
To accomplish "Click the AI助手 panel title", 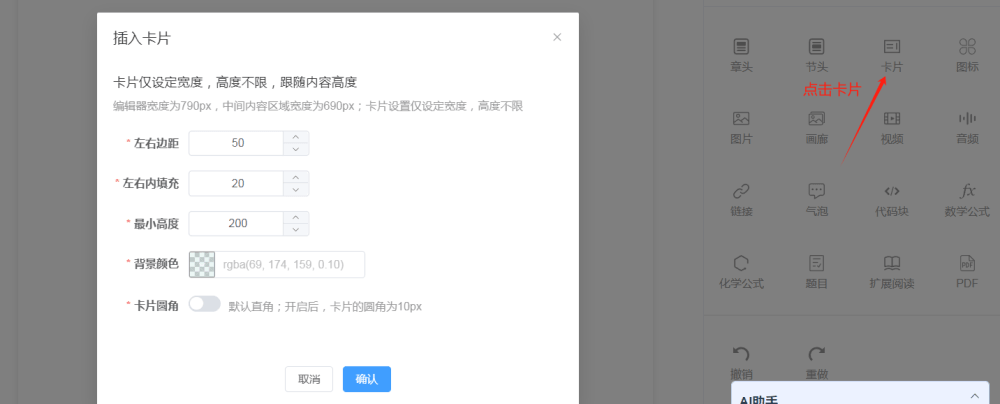I will [759, 399].
